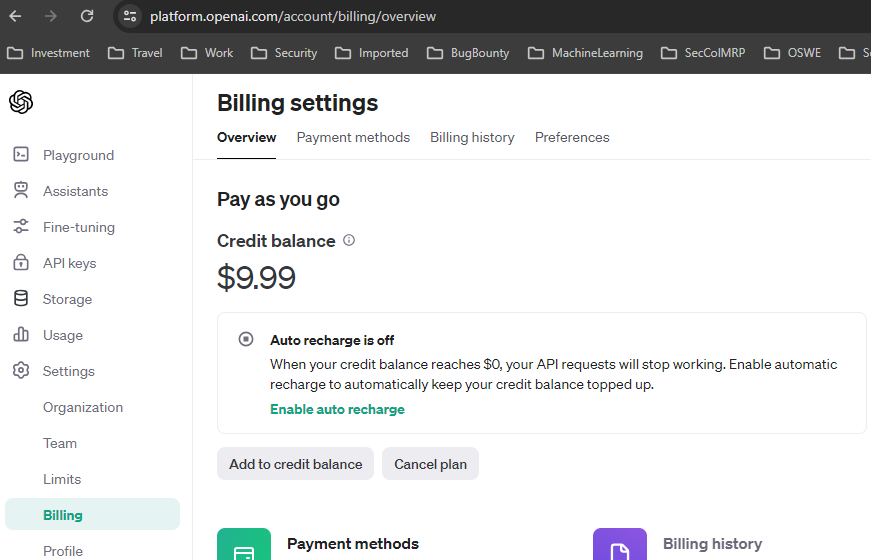Switch to the Billing history tab
871x560 pixels.
click(472, 137)
